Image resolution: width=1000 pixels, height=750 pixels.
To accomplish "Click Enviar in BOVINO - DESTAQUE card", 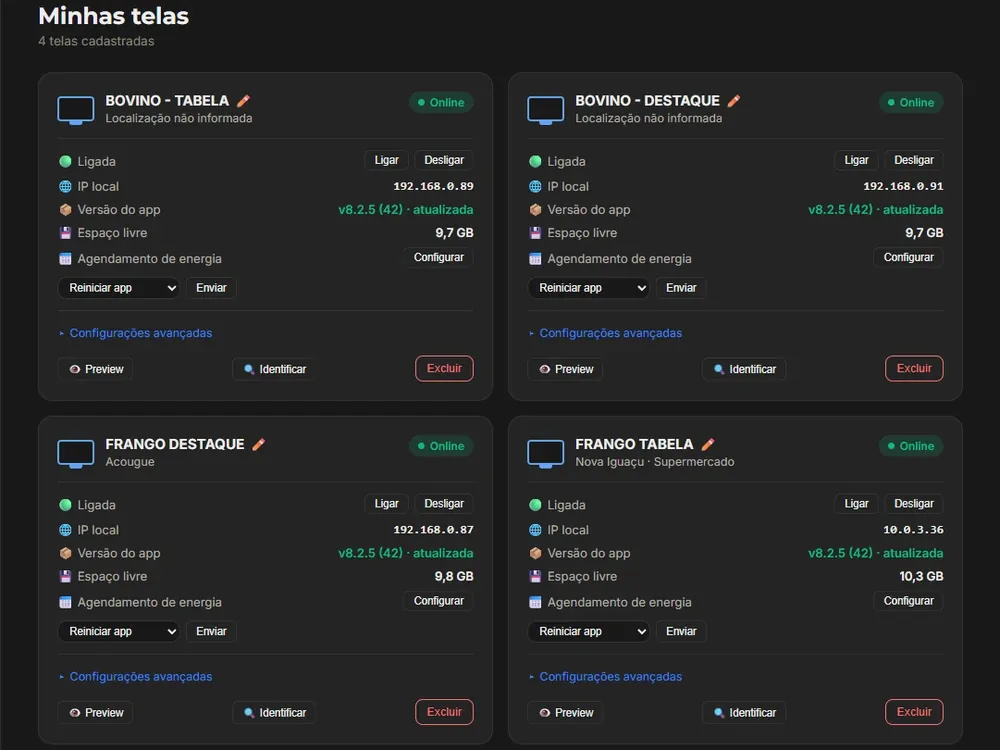I will pyautogui.click(x=681, y=288).
